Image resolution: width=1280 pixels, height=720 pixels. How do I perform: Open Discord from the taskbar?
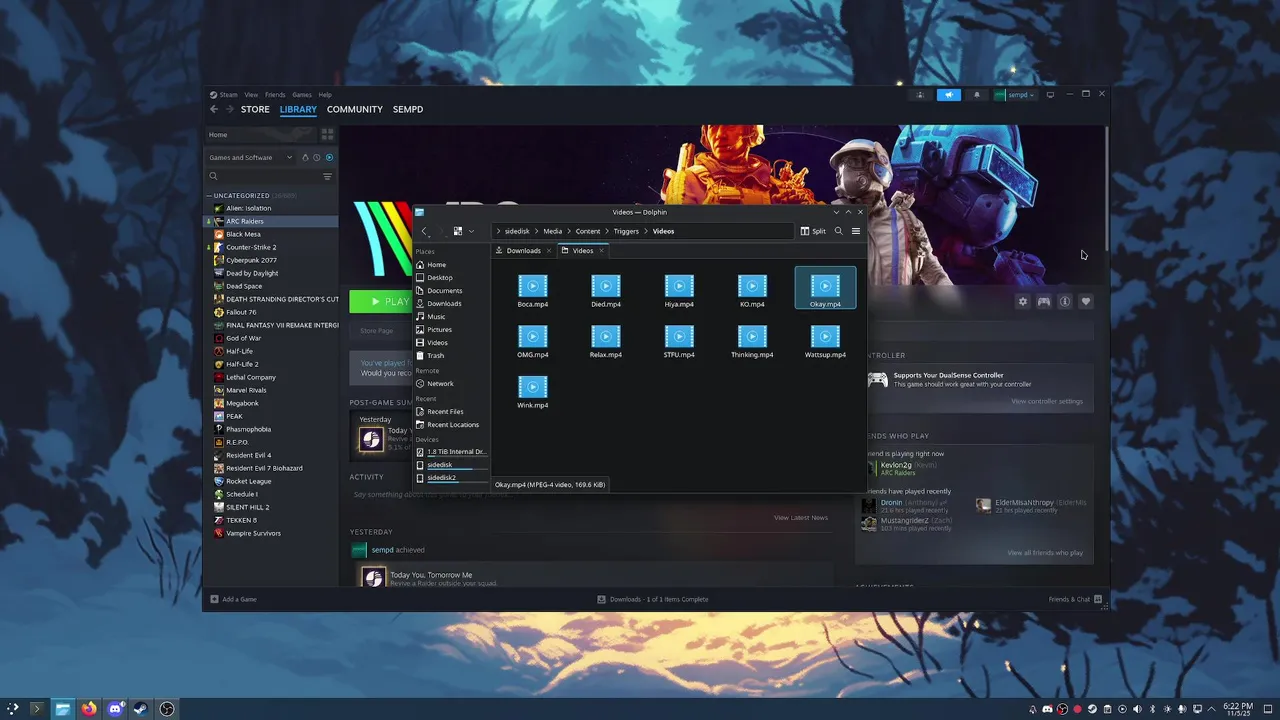115,709
